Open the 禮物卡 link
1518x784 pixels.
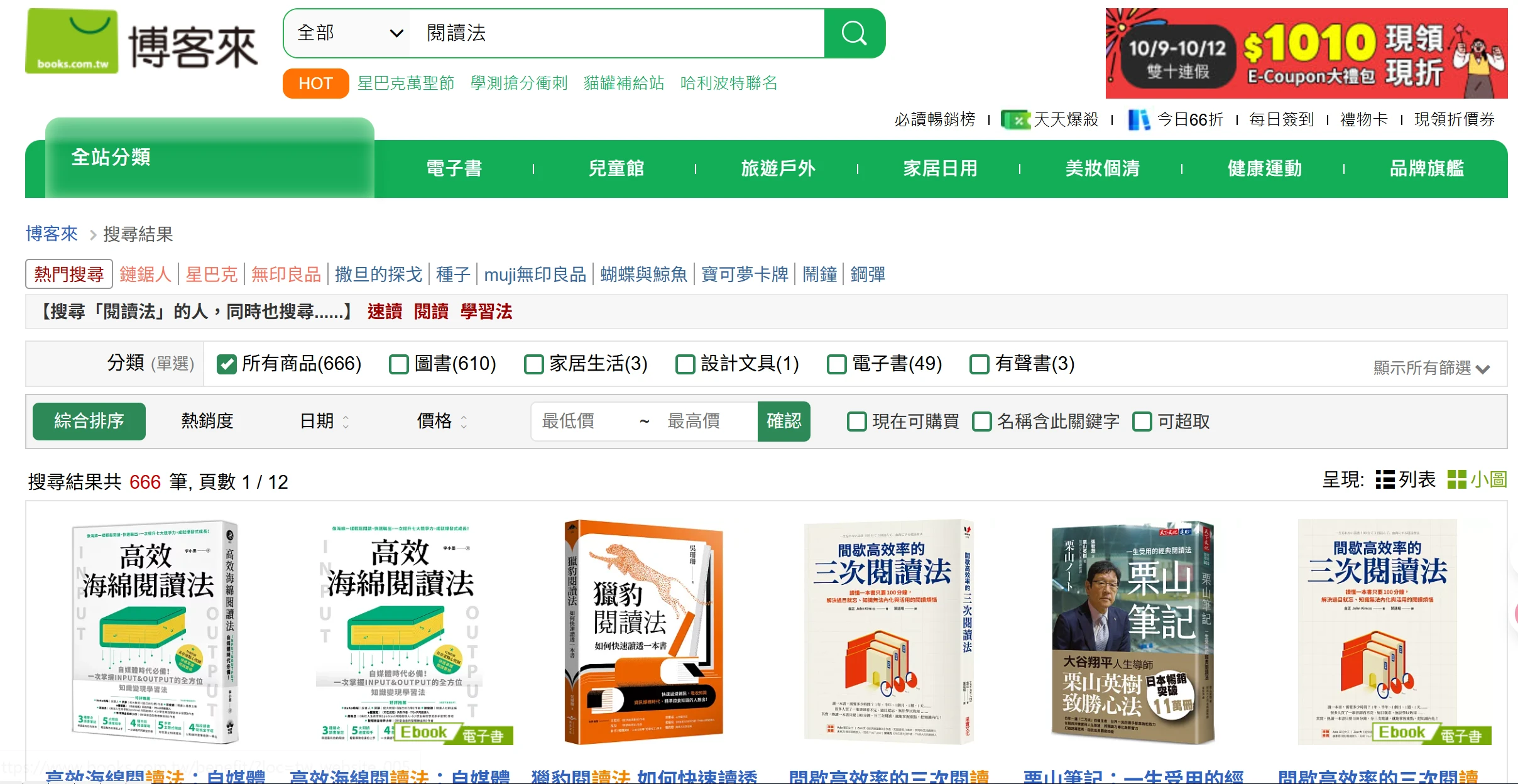1364,119
